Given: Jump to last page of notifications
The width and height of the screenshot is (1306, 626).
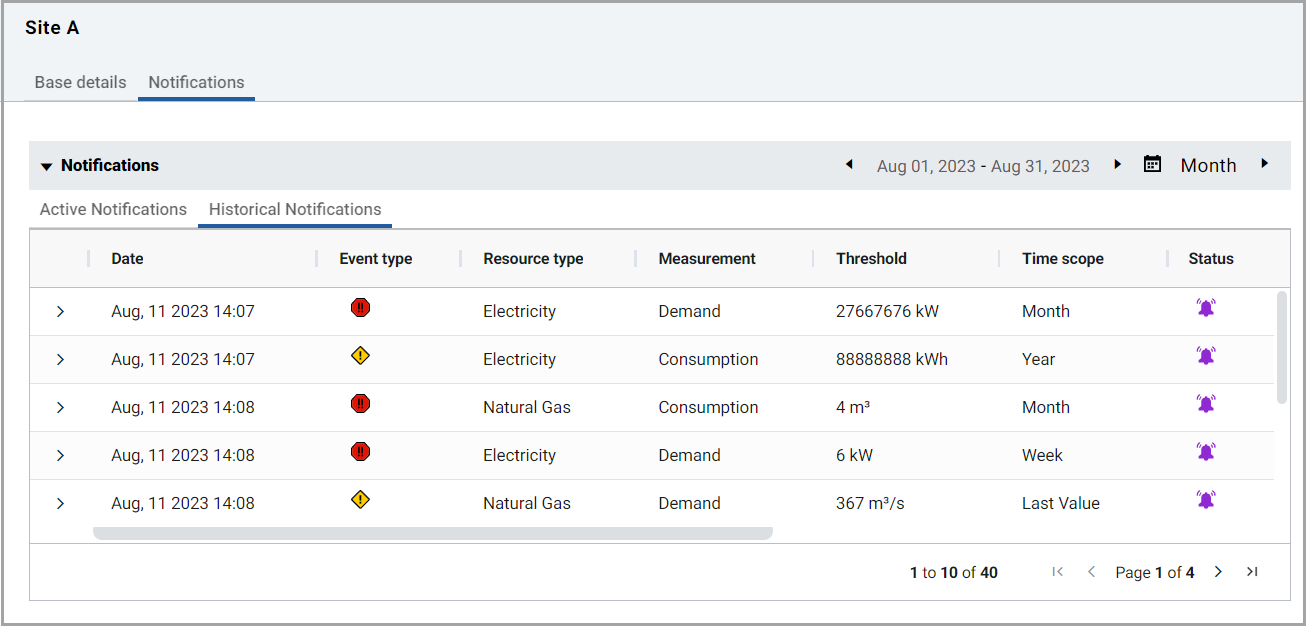Looking at the screenshot, I should point(1252,572).
